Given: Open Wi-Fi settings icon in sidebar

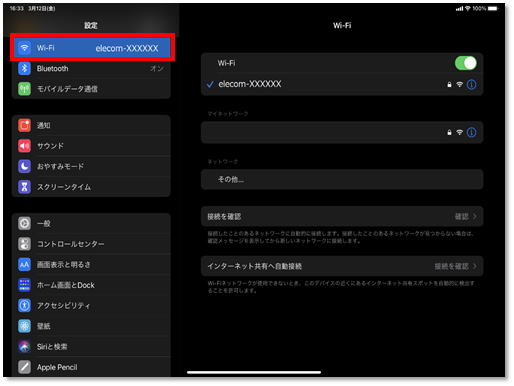Looking at the screenshot, I should (24, 48).
